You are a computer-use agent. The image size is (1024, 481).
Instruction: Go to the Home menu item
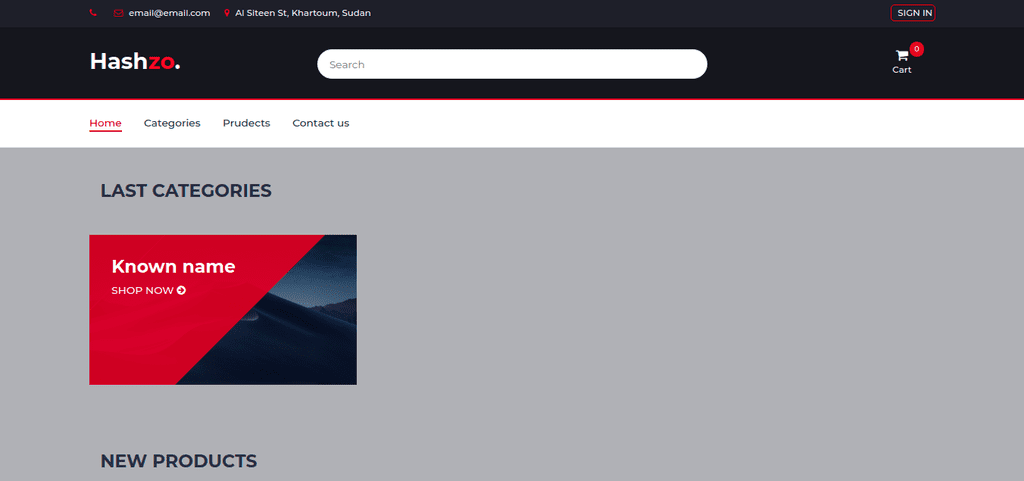tap(105, 123)
